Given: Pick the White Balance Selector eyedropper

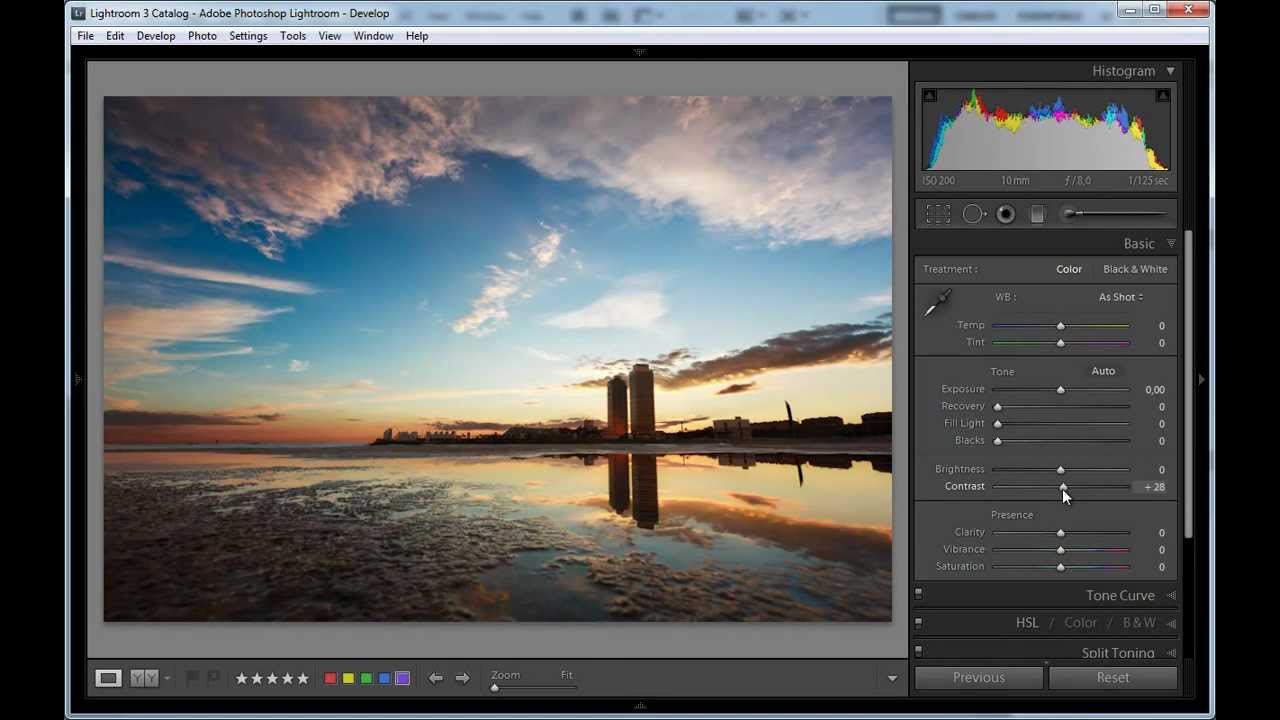Looking at the screenshot, I should [937, 303].
